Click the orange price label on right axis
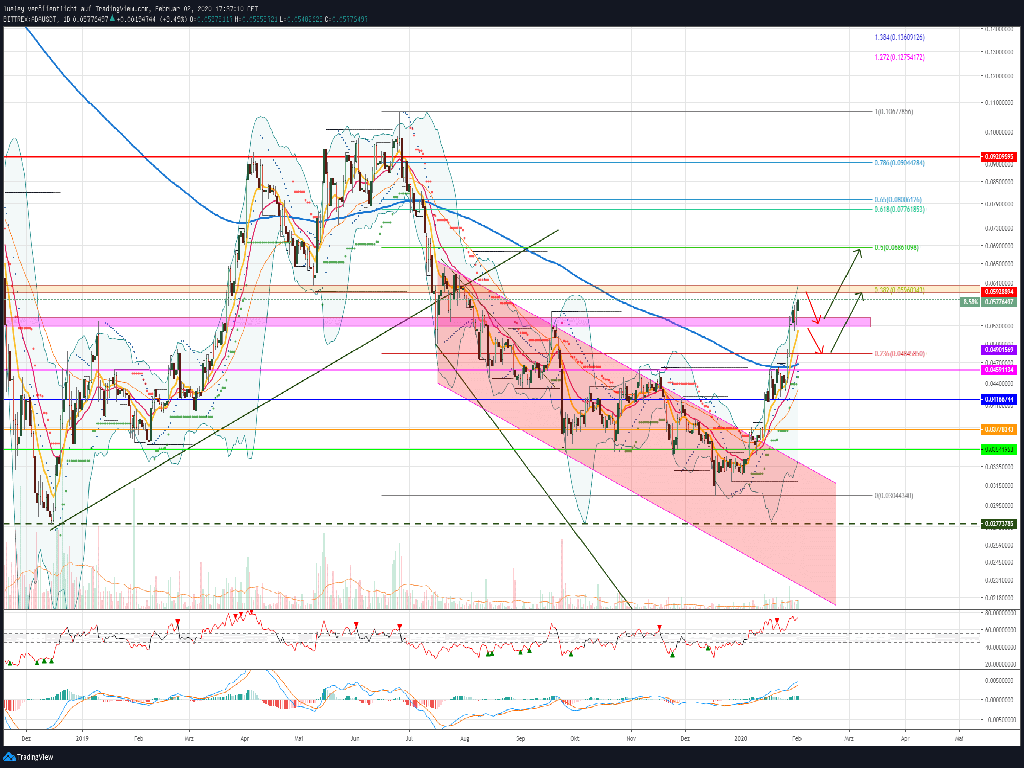 tap(997, 429)
